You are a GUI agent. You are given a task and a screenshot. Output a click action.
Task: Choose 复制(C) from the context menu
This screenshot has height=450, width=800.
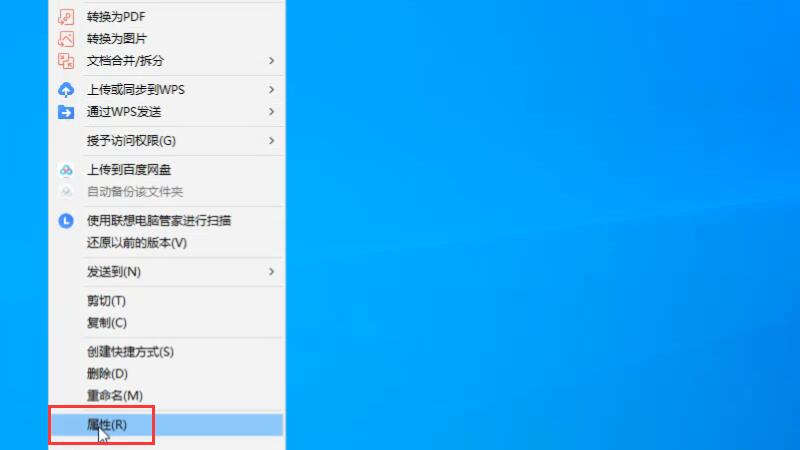(x=106, y=323)
